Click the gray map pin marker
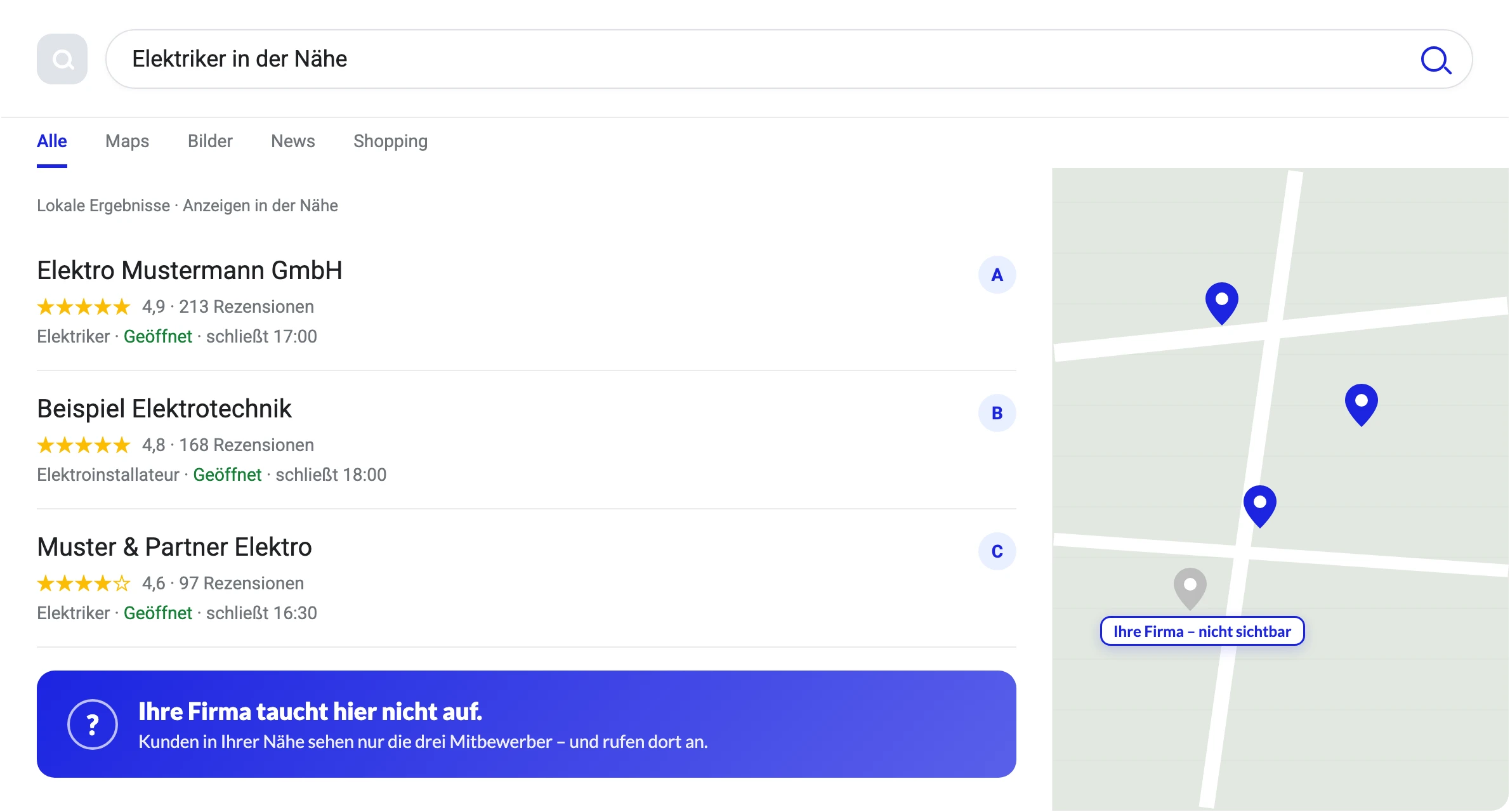 point(1190,588)
